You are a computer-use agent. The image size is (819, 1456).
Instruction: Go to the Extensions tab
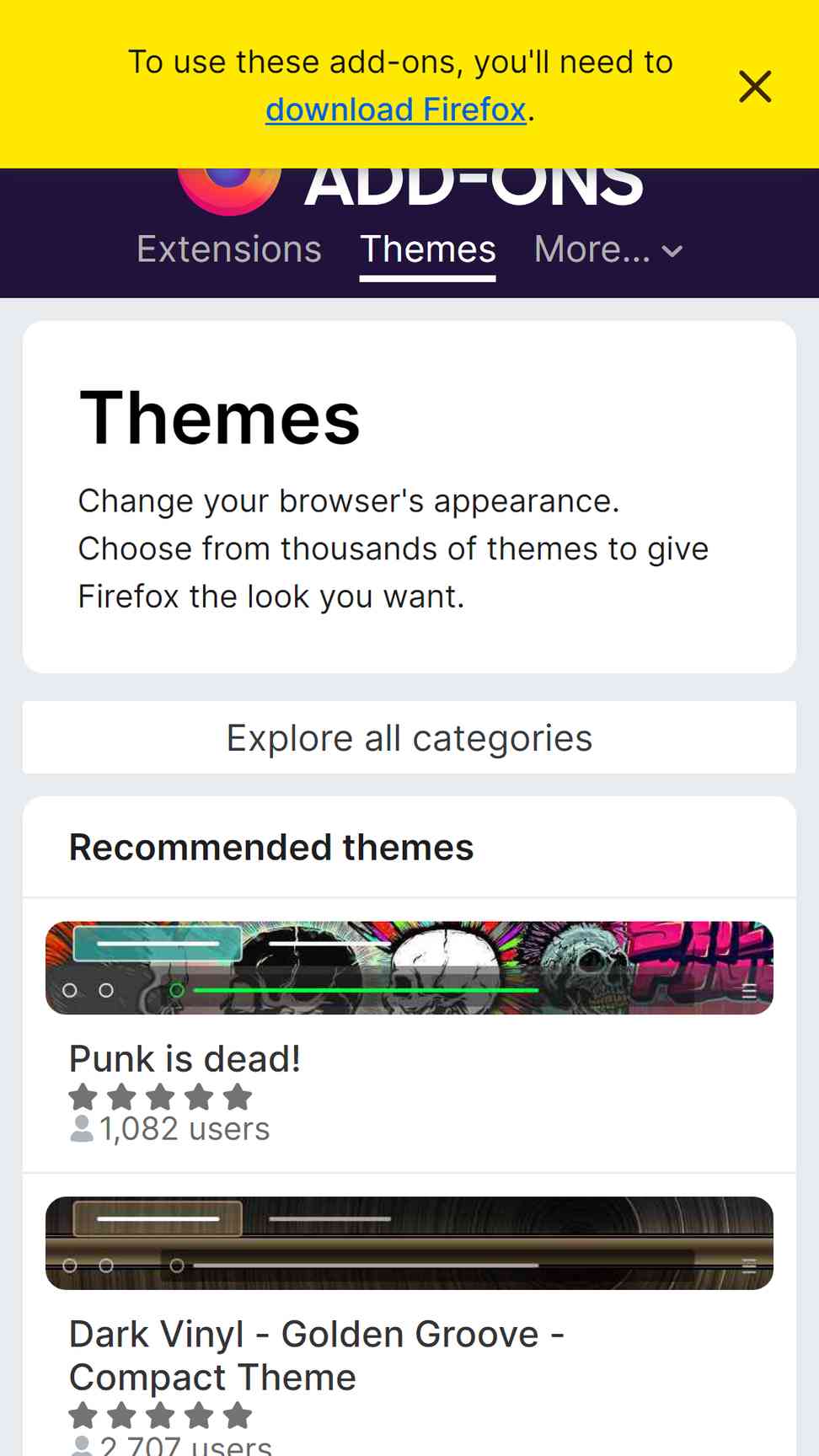click(x=229, y=249)
